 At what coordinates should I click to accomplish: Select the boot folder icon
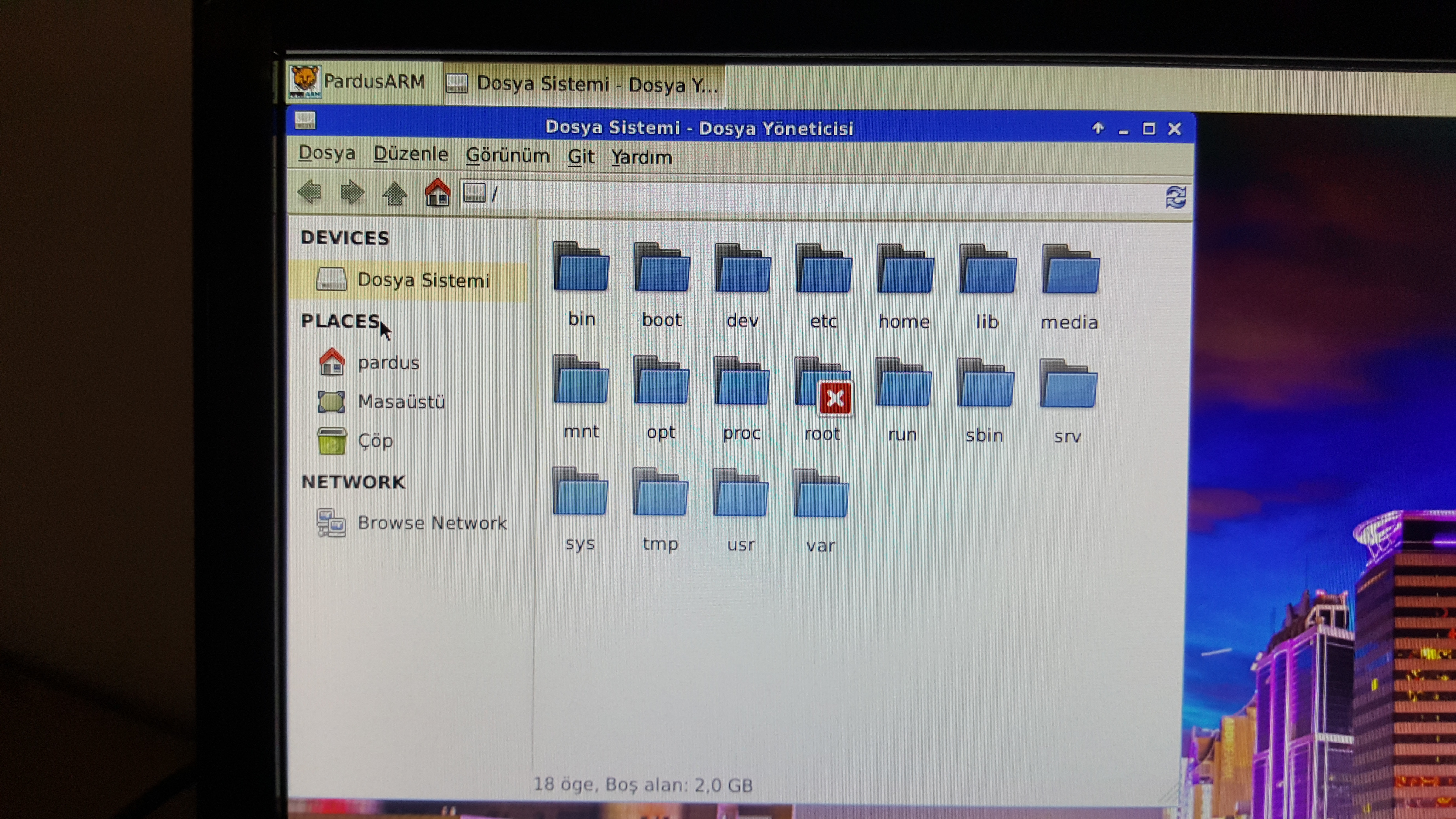pos(661,268)
